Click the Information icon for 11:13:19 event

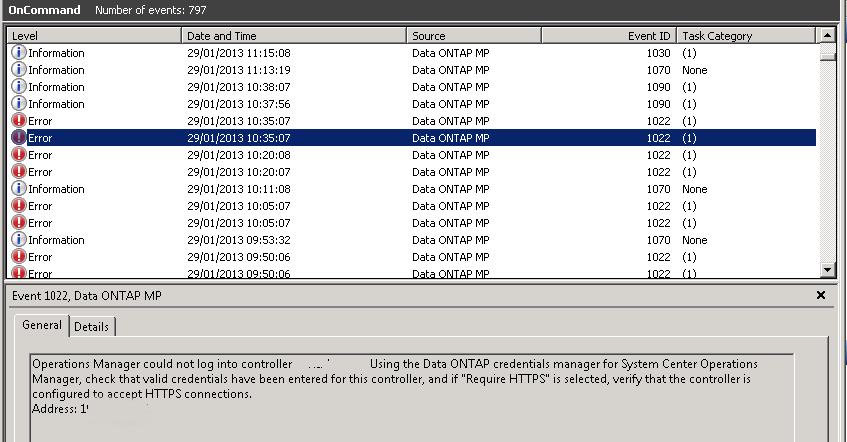tap(18, 70)
